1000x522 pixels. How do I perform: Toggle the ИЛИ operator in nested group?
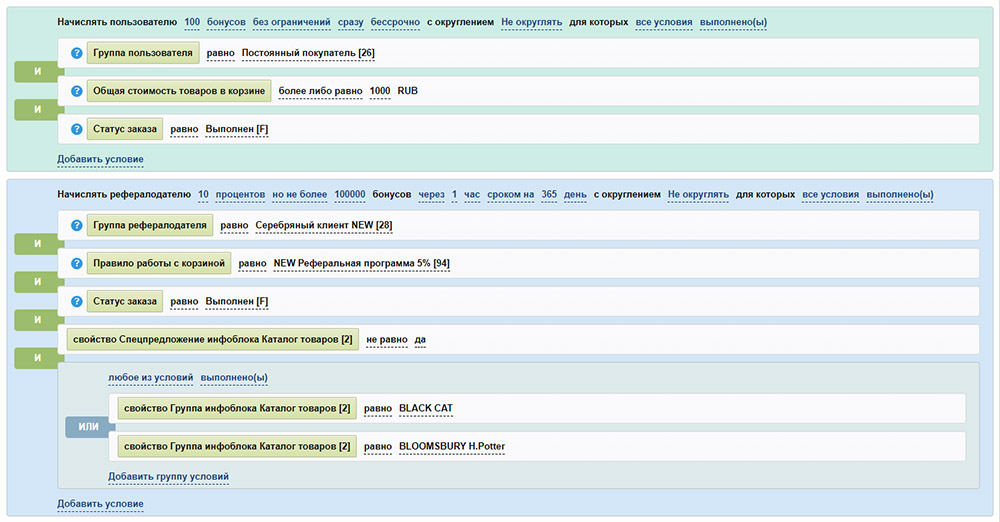pos(88,428)
